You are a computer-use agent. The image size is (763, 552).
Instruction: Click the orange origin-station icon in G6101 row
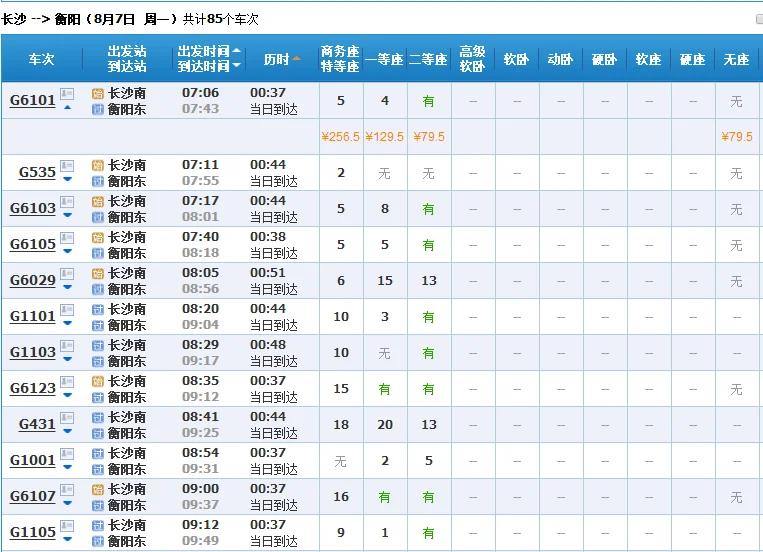pyautogui.click(x=98, y=93)
